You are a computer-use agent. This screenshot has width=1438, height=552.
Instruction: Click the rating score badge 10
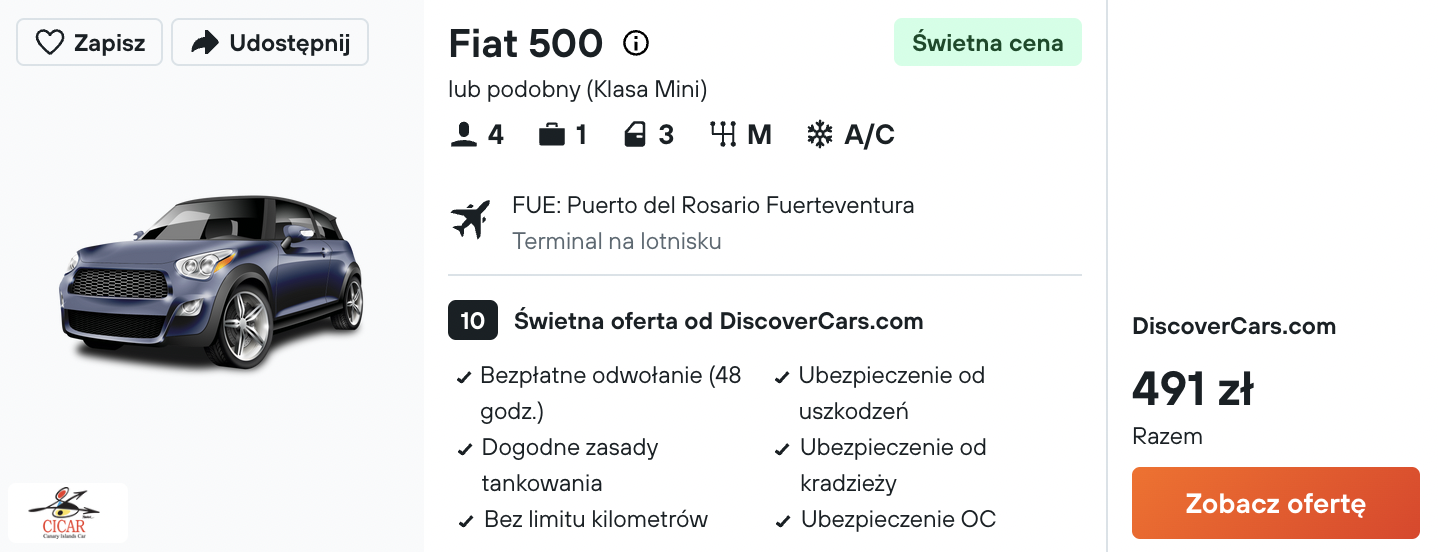point(473,321)
